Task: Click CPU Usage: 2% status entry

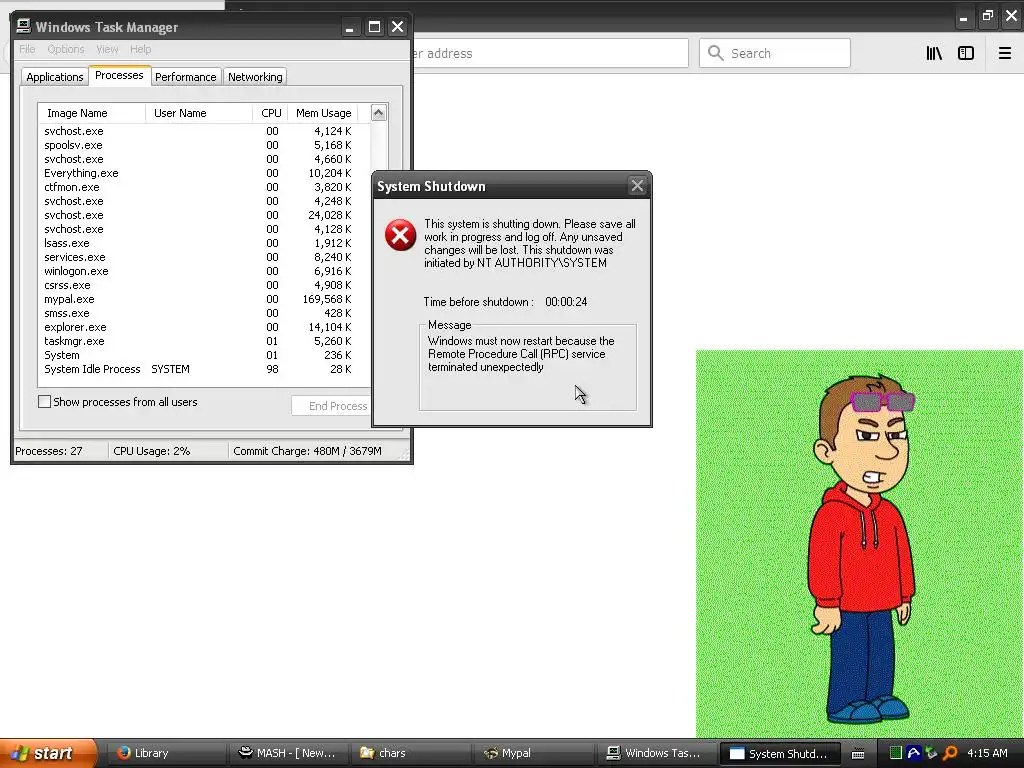Action: click(x=168, y=451)
